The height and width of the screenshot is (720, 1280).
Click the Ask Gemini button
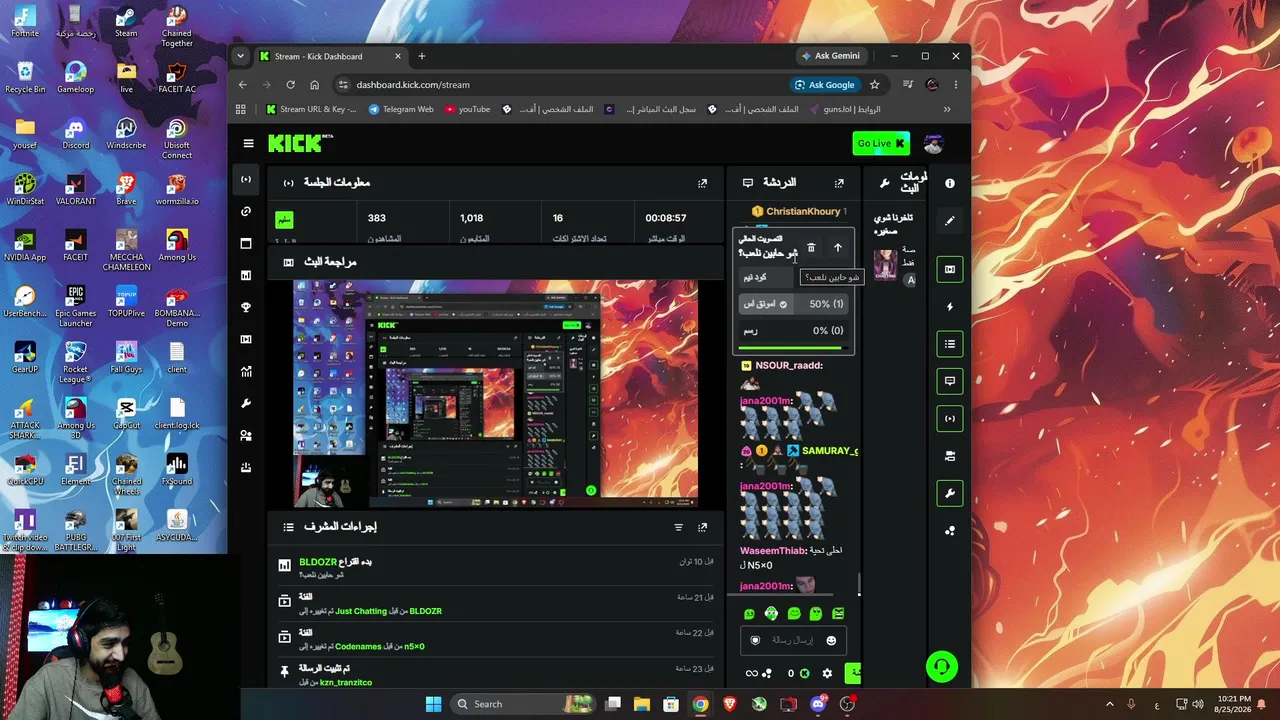(832, 56)
